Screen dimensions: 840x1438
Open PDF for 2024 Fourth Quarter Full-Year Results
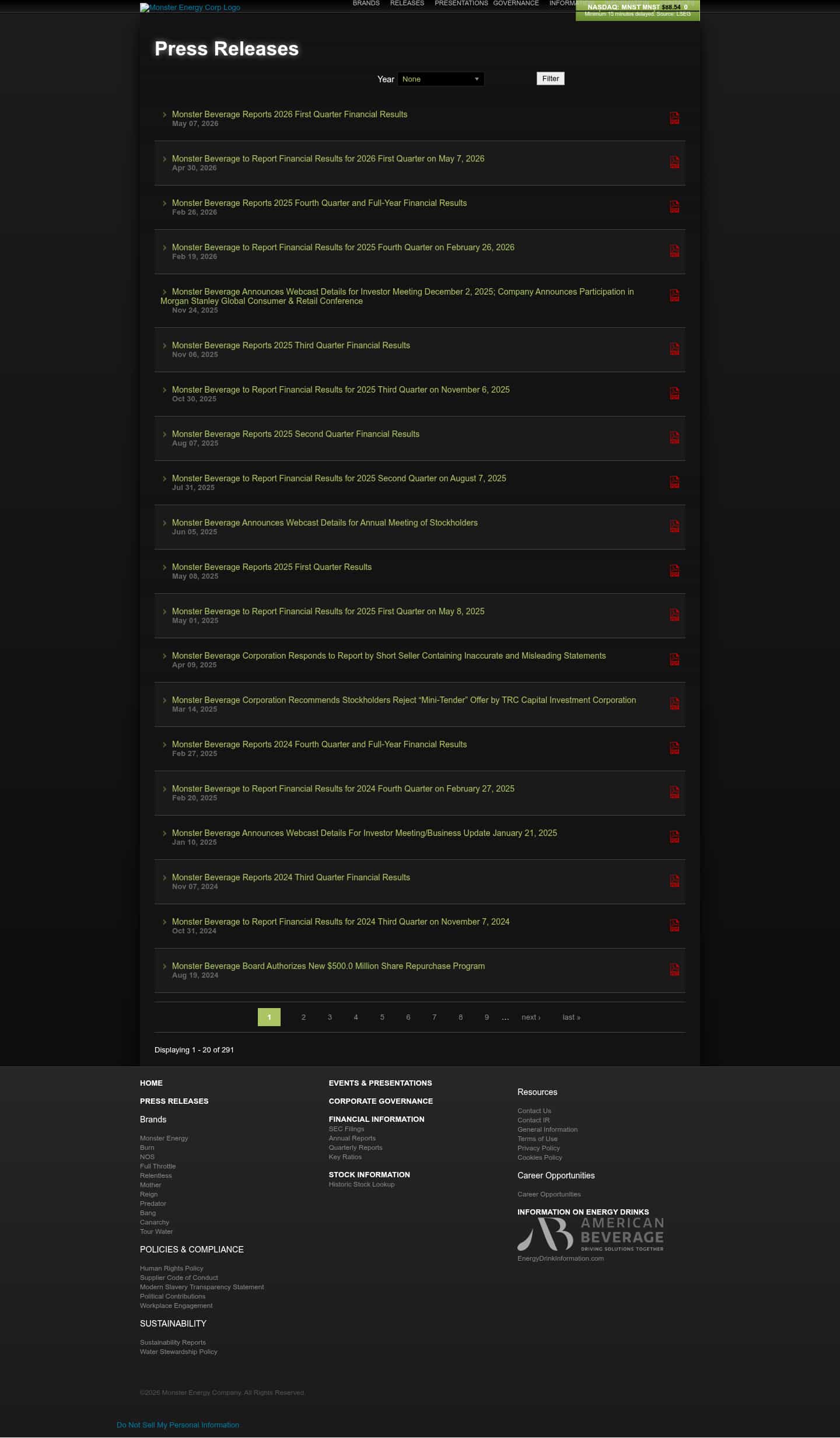click(x=674, y=748)
